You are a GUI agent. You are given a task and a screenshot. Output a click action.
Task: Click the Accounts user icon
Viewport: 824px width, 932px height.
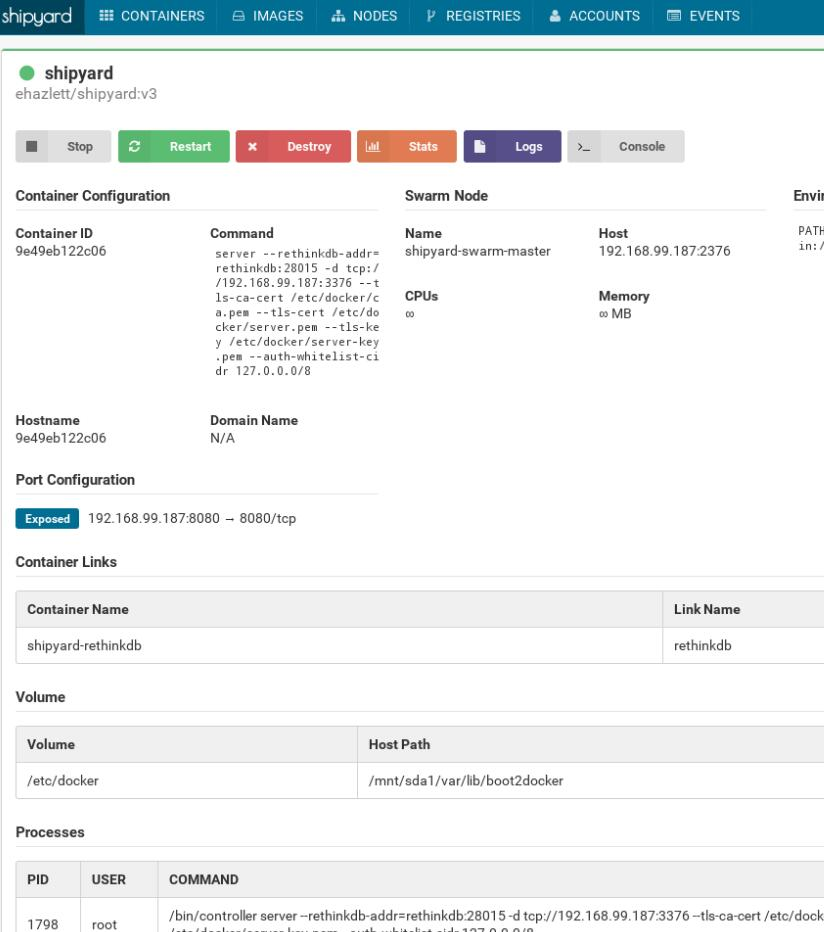point(555,16)
